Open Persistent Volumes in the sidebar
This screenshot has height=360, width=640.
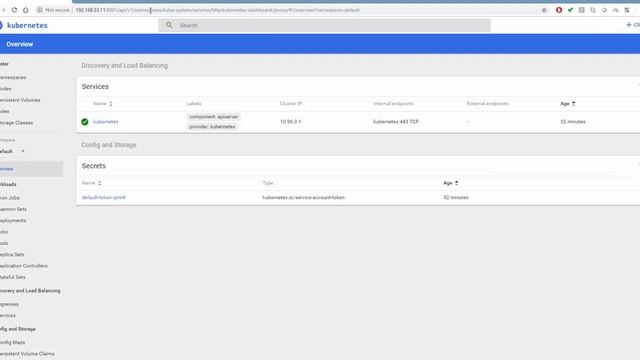(x=20, y=100)
